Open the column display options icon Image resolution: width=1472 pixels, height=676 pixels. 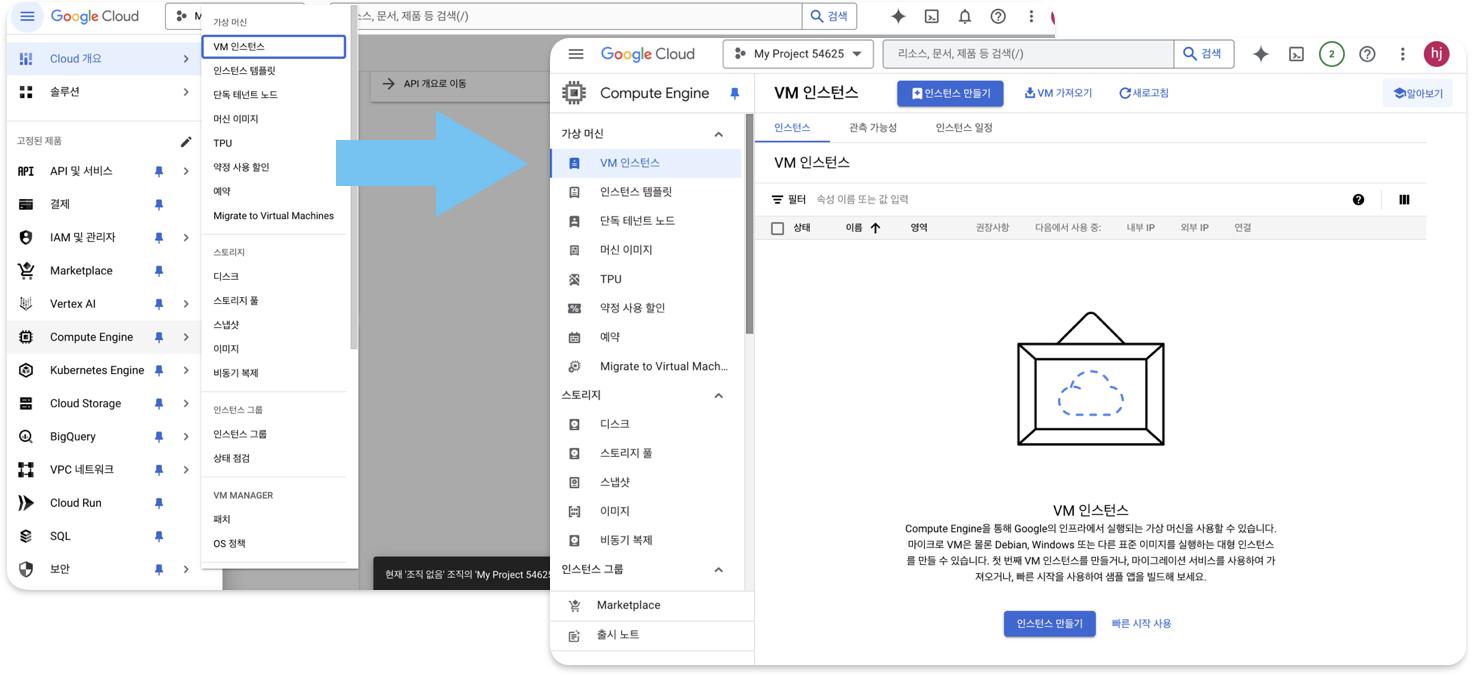point(1404,200)
